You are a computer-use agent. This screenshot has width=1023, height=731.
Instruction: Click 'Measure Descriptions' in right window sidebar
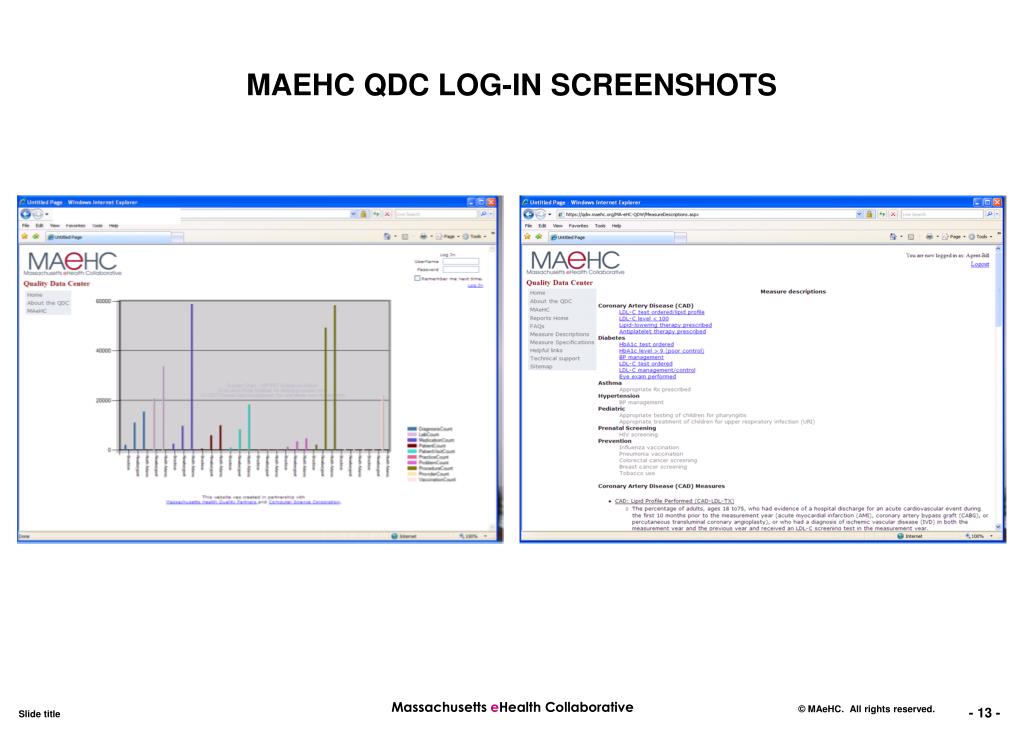click(559, 334)
